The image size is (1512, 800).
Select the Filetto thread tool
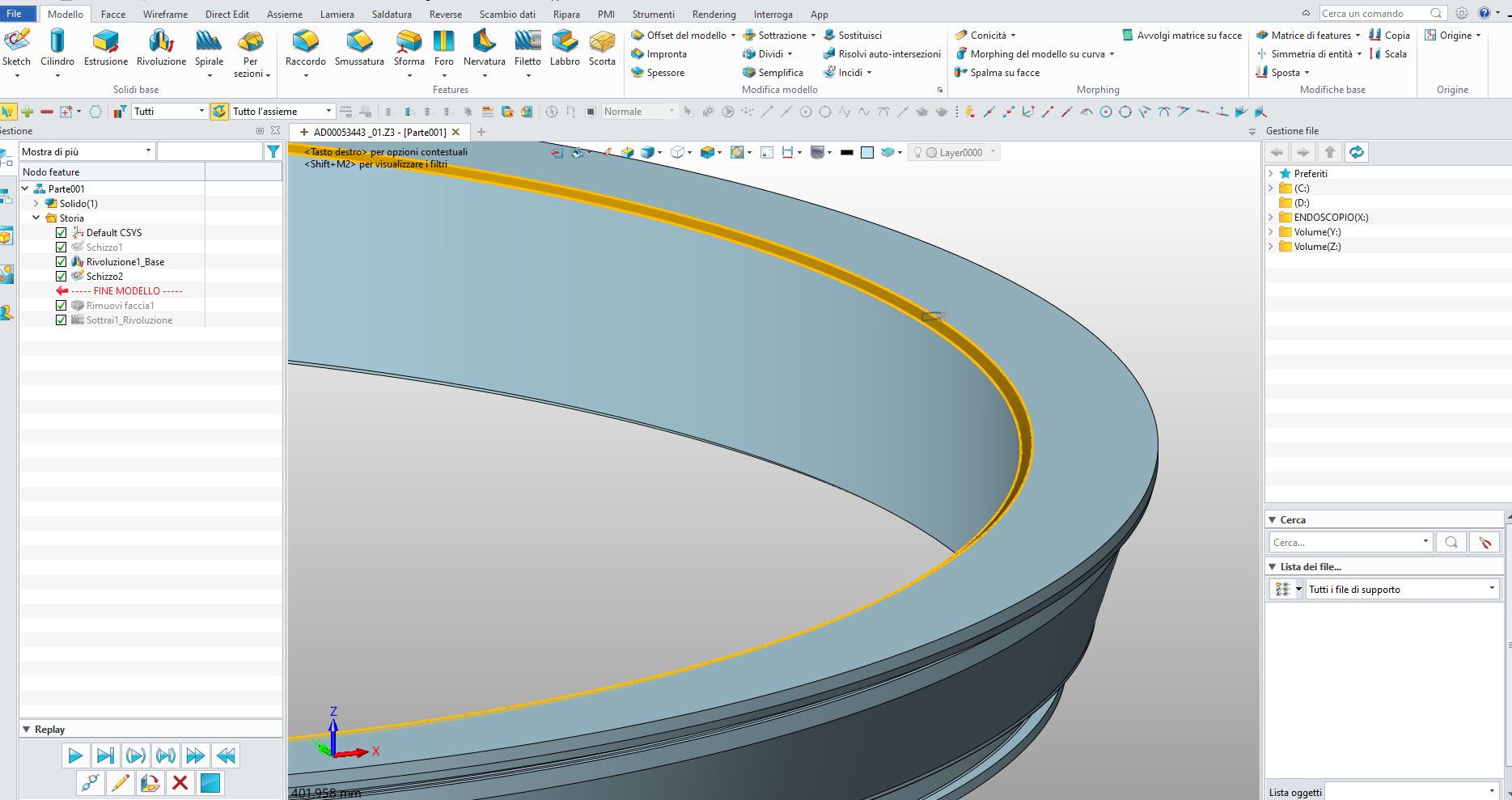(x=527, y=47)
